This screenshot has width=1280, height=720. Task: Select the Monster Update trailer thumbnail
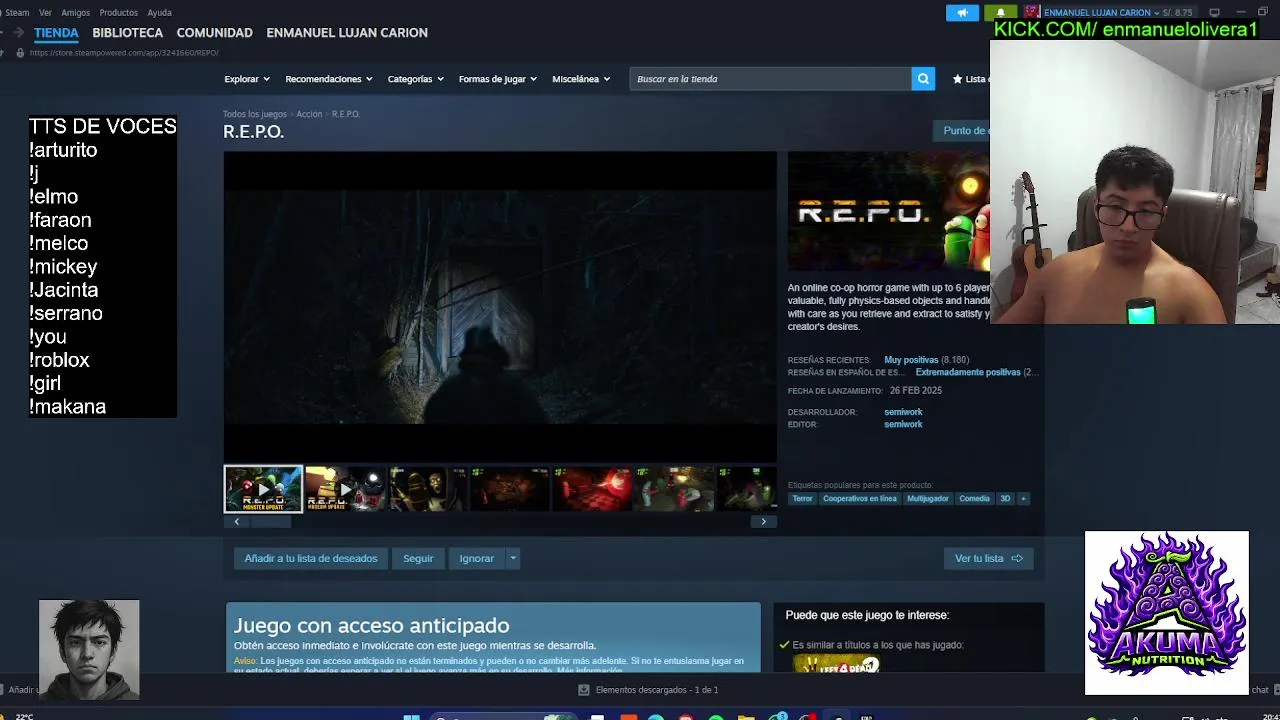coord(263,489)
